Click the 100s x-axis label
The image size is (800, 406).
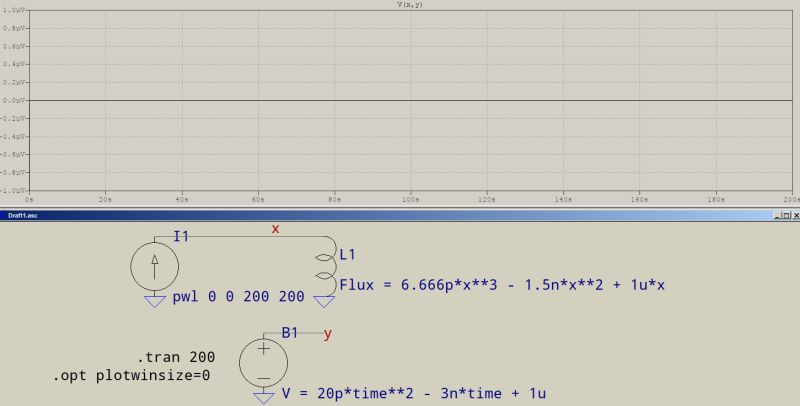click(411, 200)
